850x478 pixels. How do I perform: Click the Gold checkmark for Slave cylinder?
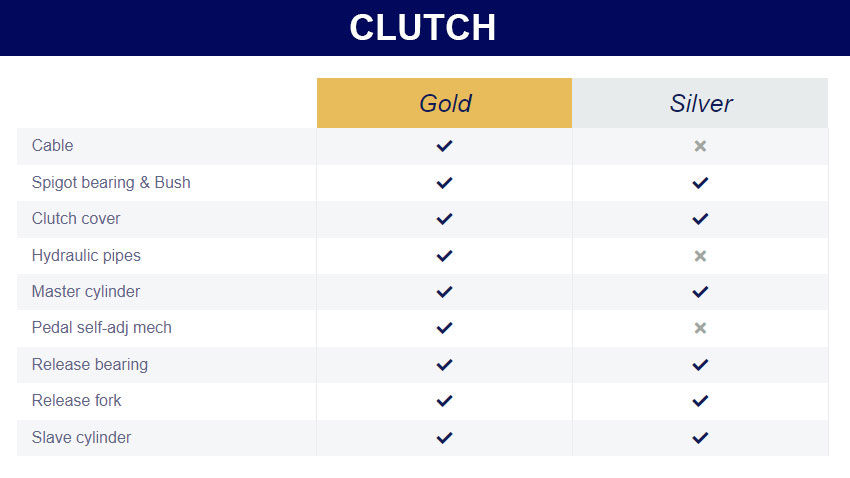click(444, 438)
